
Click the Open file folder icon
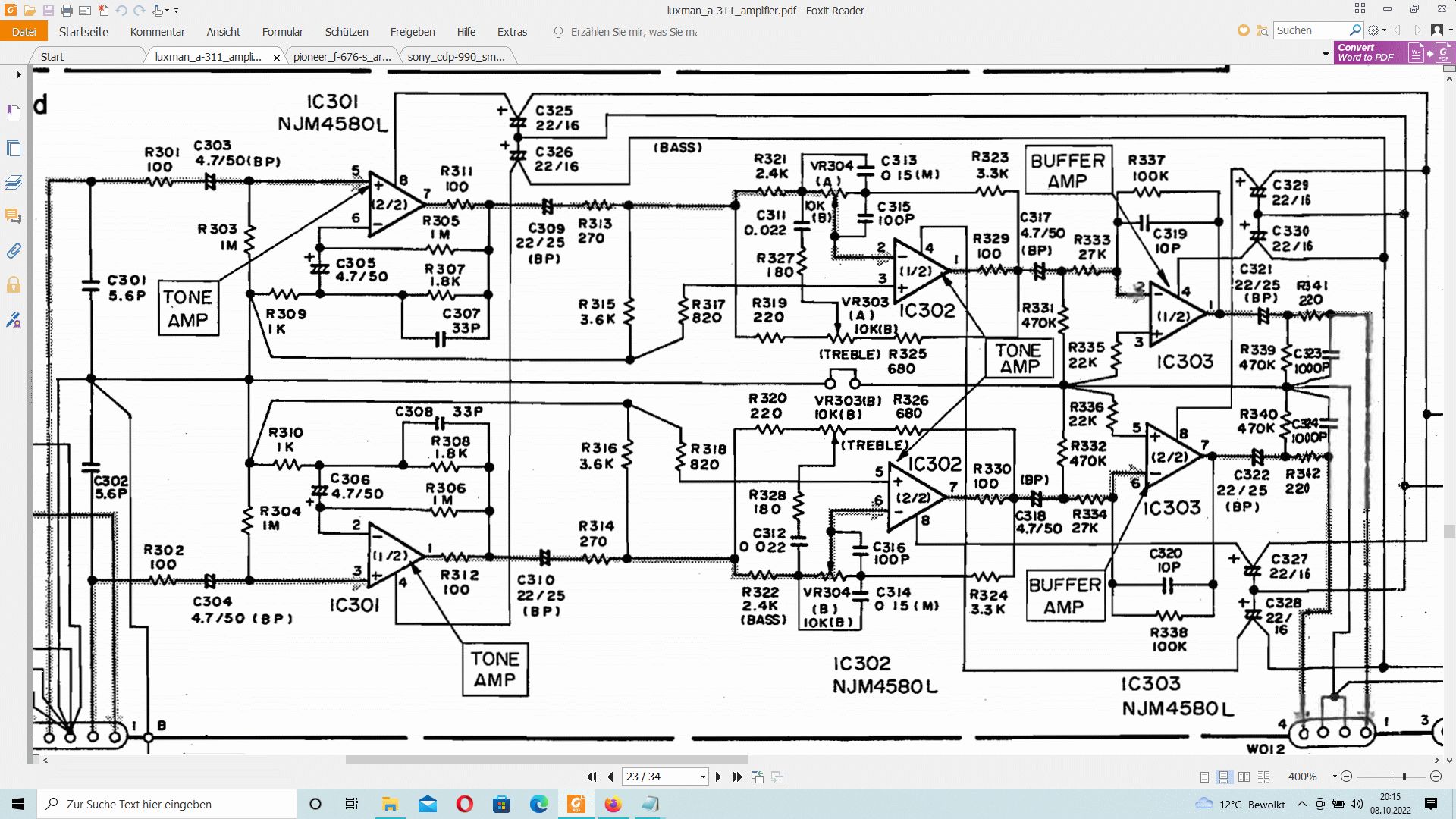pyautogui.click(x=30, y=11)
